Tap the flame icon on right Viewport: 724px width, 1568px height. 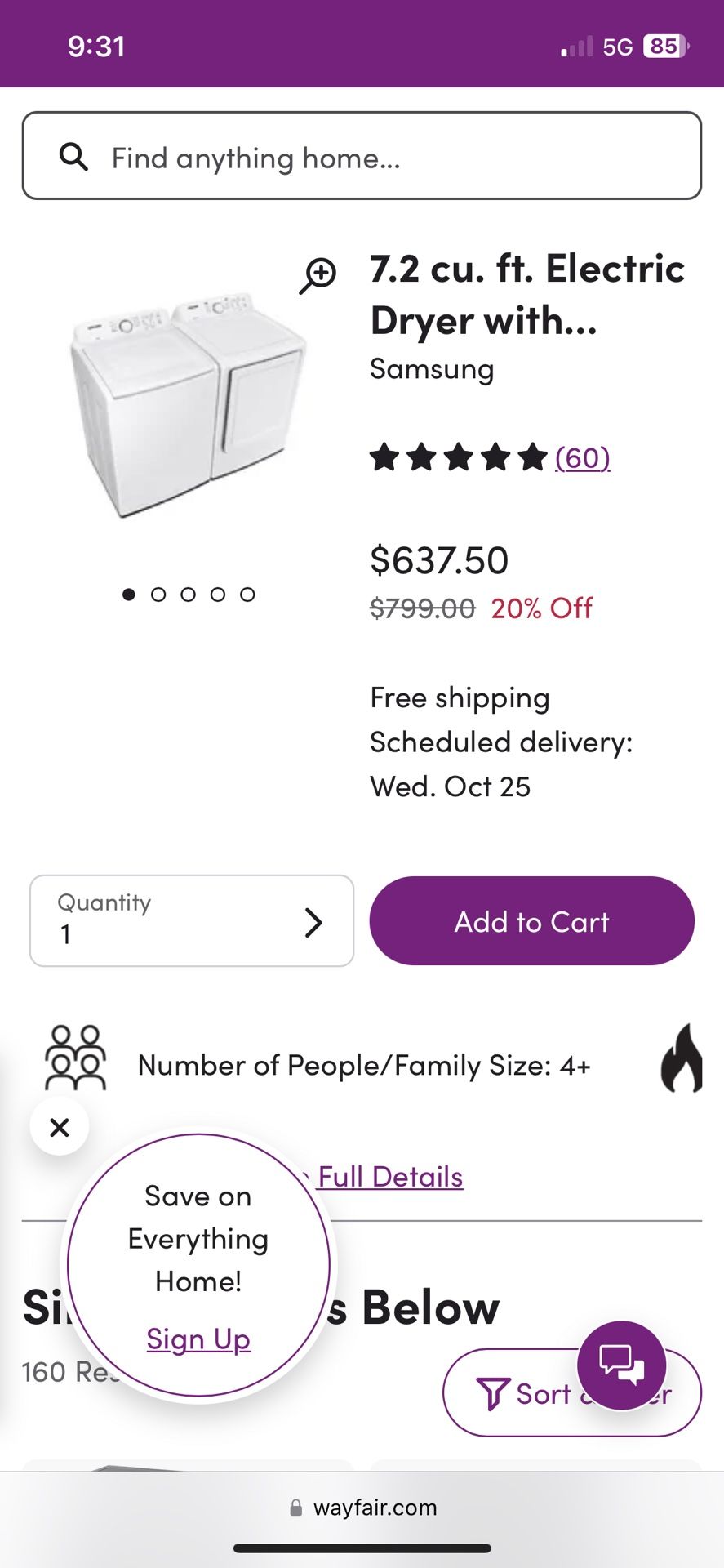click(x=682, y=1058)
